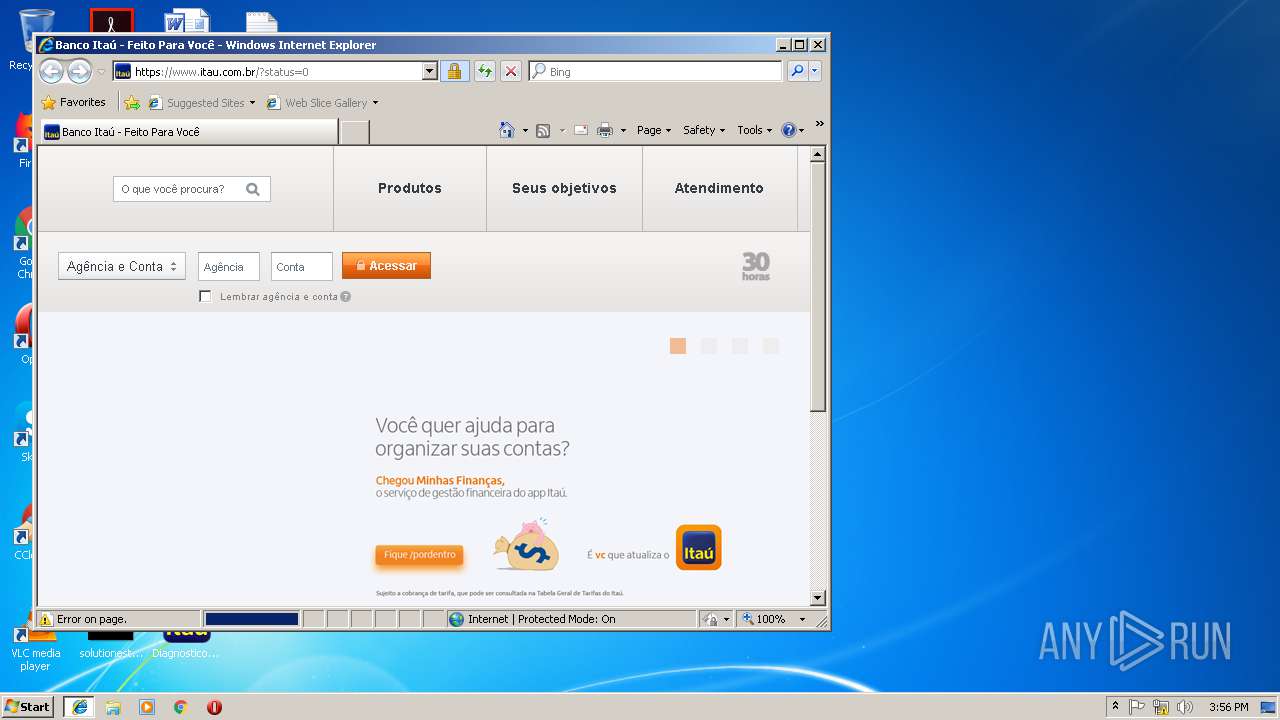Click the Bing search magnifier button
This screenshot has height=720, width=1280.
pyautogui.click(x=797, y=72)
